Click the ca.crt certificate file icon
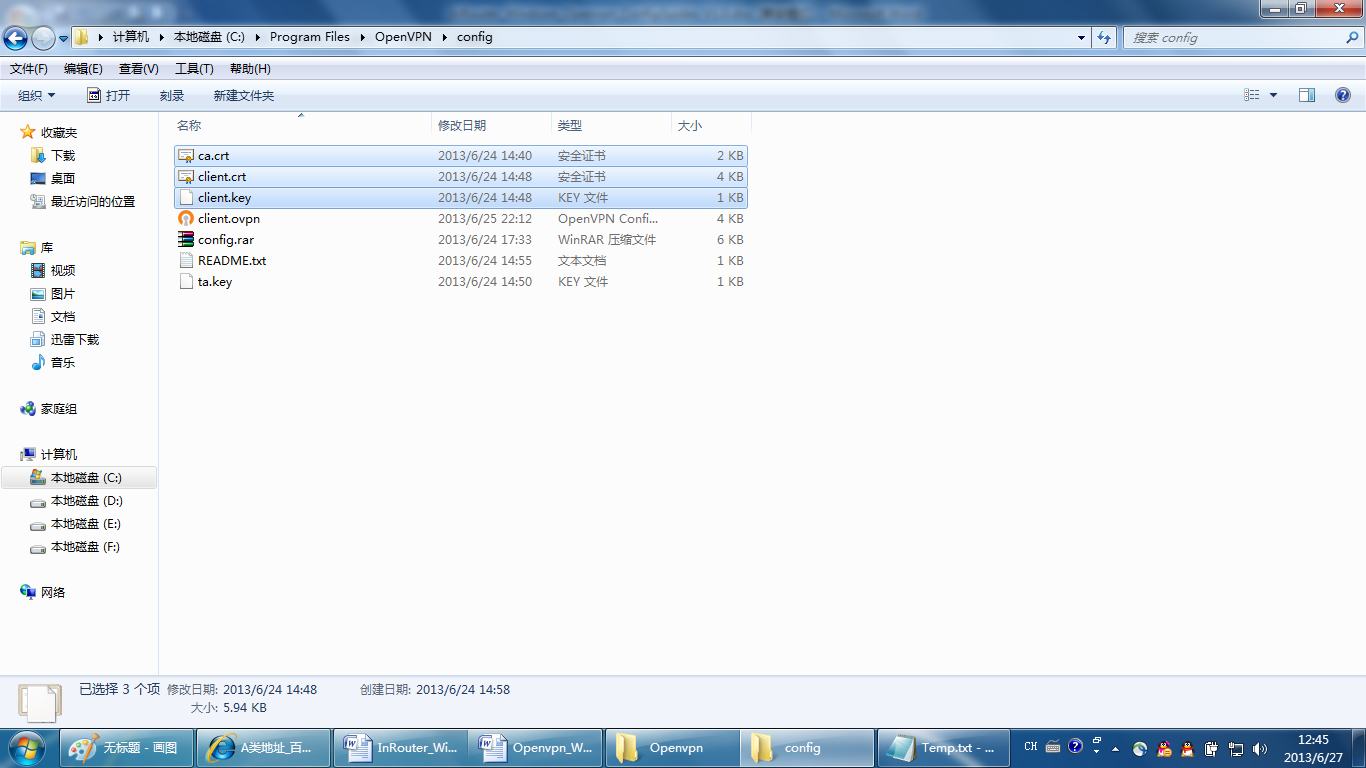 click(186, 156)
